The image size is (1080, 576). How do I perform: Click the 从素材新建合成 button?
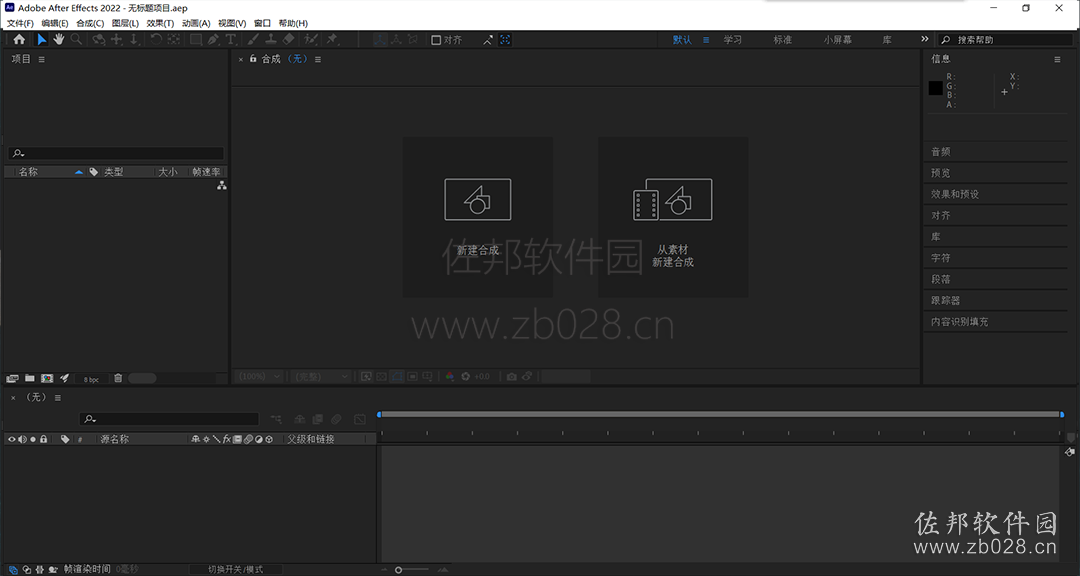[673, 217]
